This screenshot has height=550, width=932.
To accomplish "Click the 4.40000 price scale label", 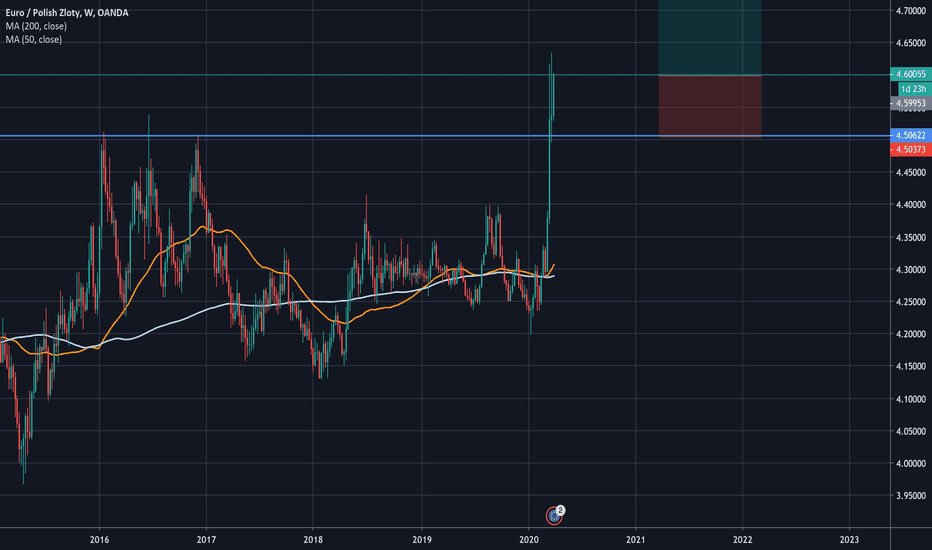I will click(911, 205).
